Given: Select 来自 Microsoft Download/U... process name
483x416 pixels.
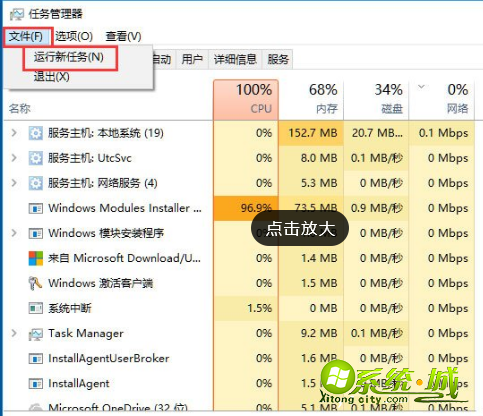Looking at the screenshot, I should (x=124, y=258).
